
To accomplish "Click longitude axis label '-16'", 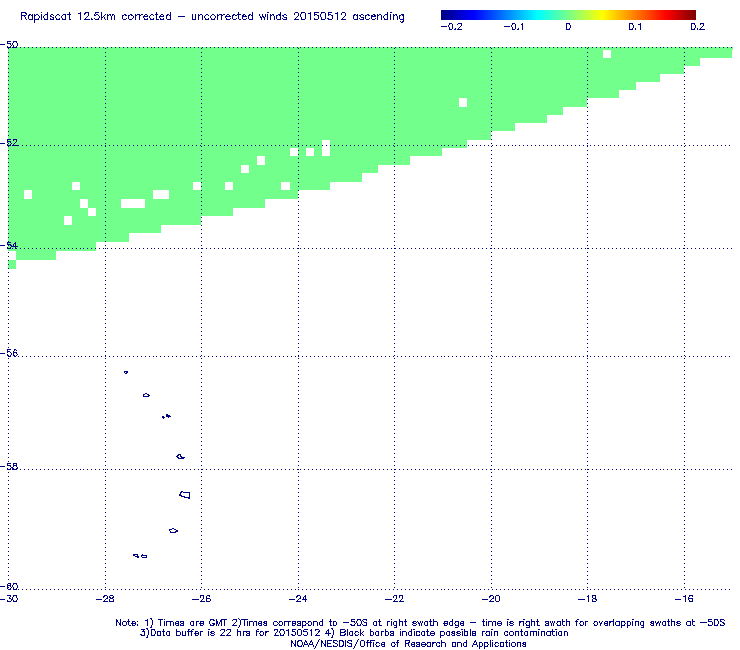I will tap(684, 599).
